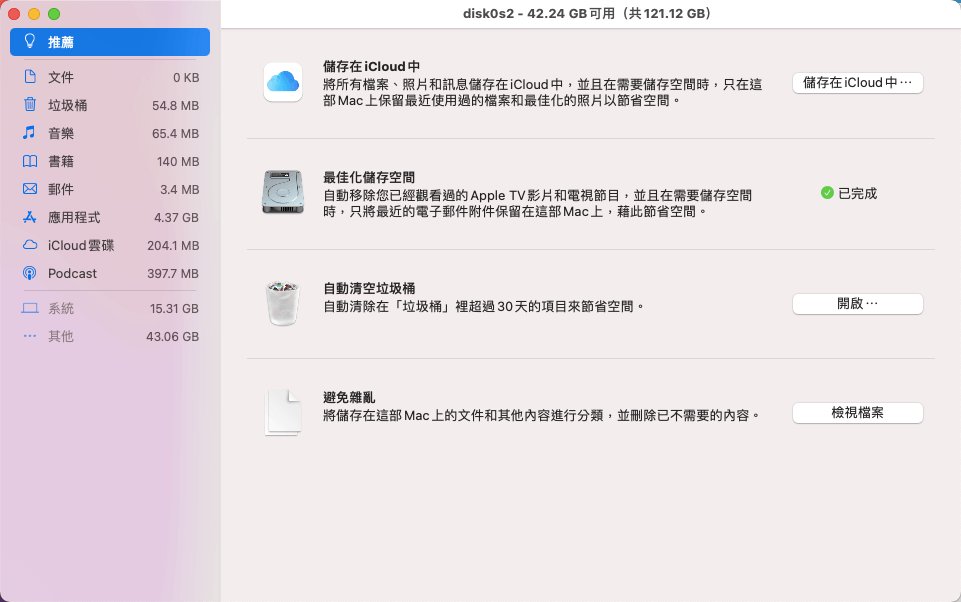Click the 4.37 GB size value

point(176,218)
